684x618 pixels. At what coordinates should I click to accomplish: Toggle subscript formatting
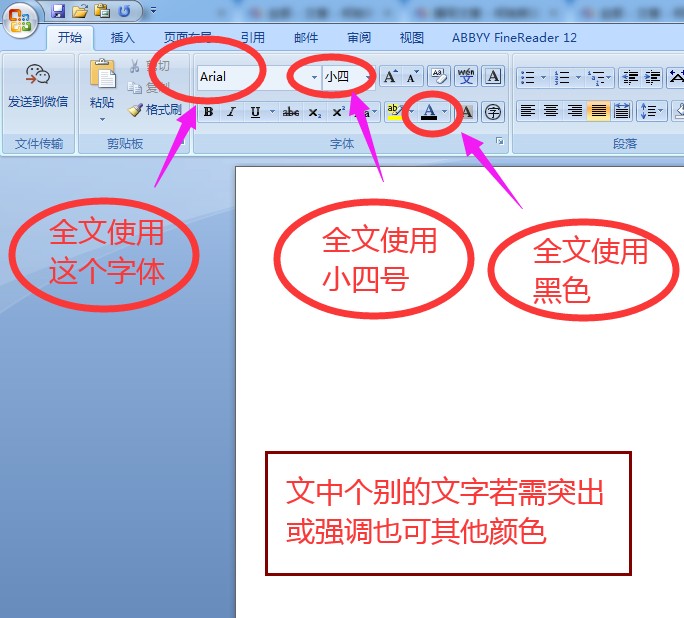(315, 113)
